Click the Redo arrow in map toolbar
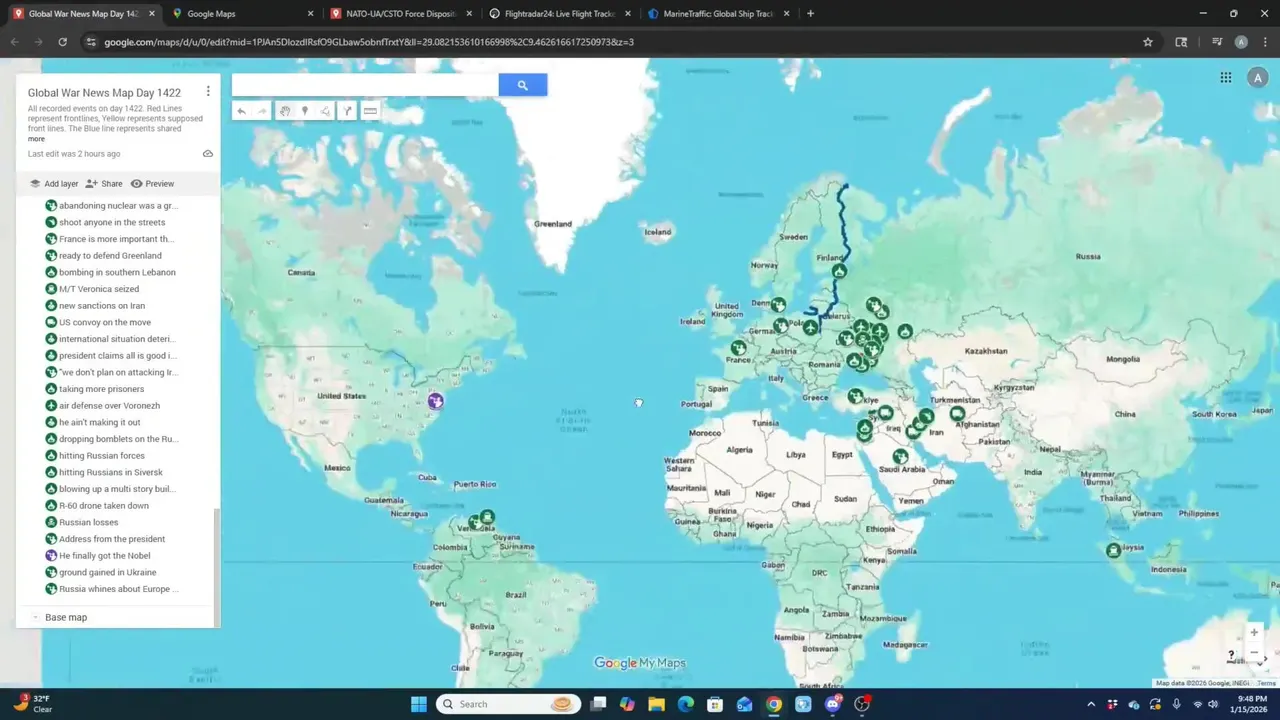This screenshot has height=720, width=1280. point(262,111)
